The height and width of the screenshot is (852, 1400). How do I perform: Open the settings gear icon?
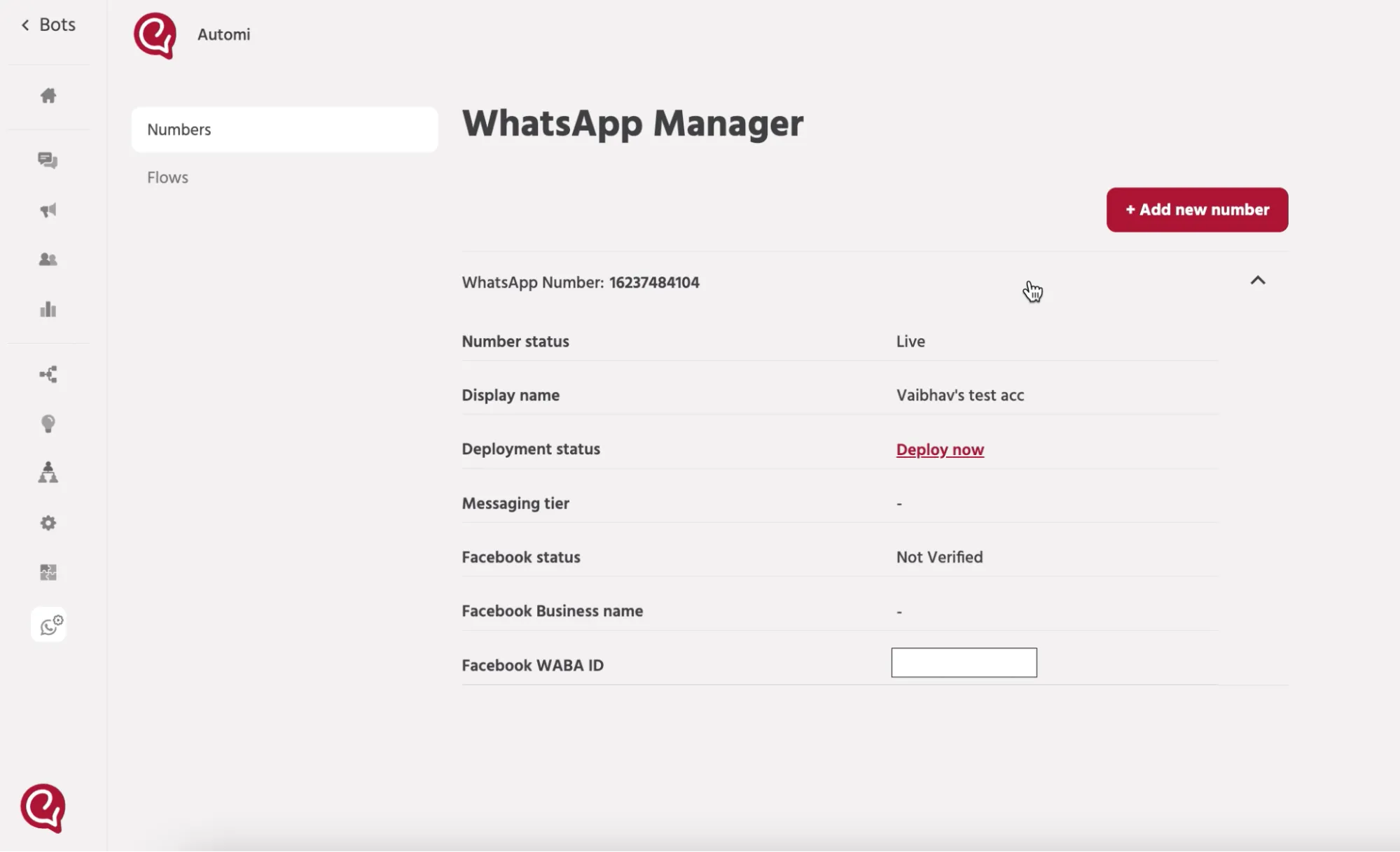click(48, 523)
